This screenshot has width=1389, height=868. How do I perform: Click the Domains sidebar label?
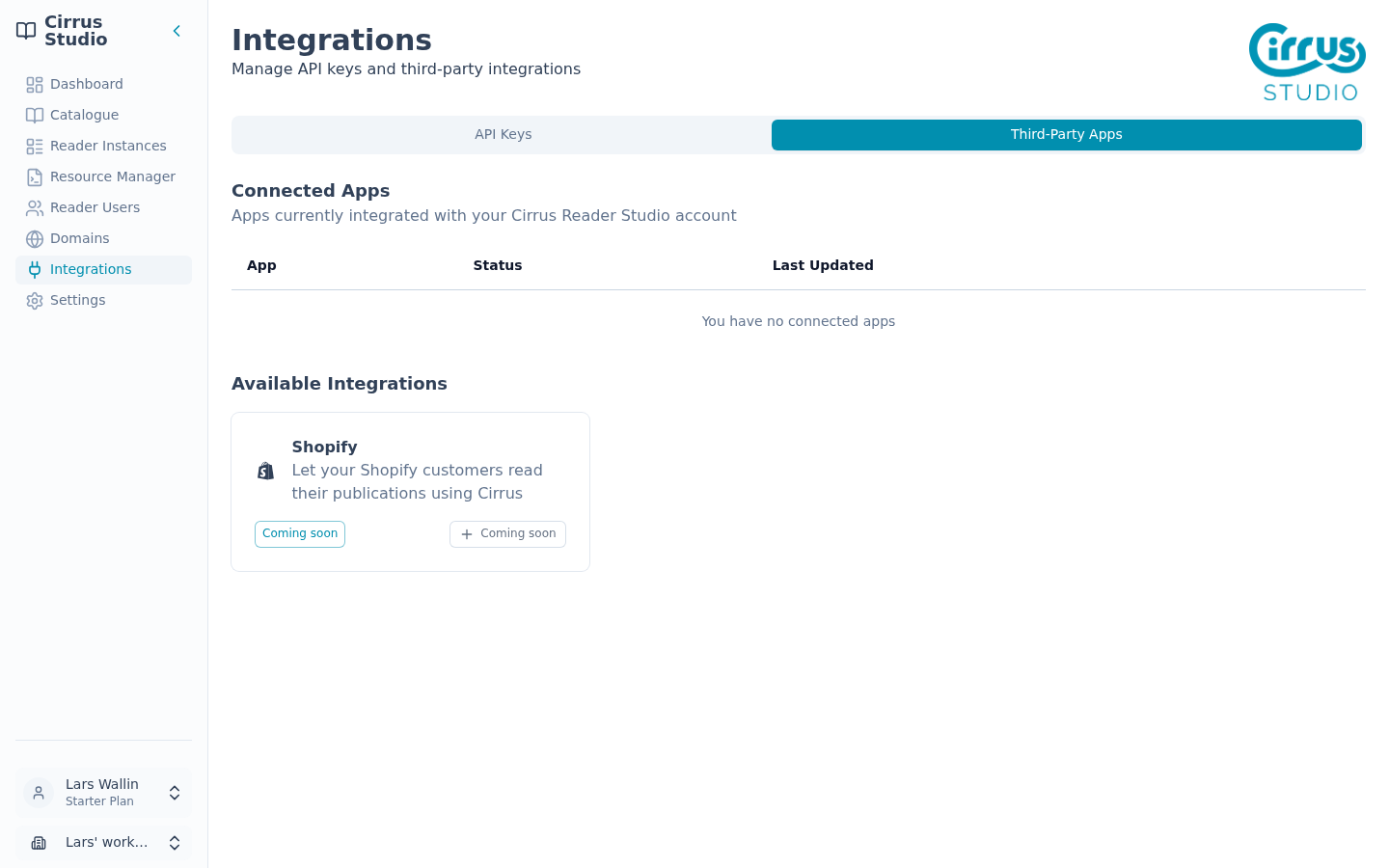click(x=80, y=239)
